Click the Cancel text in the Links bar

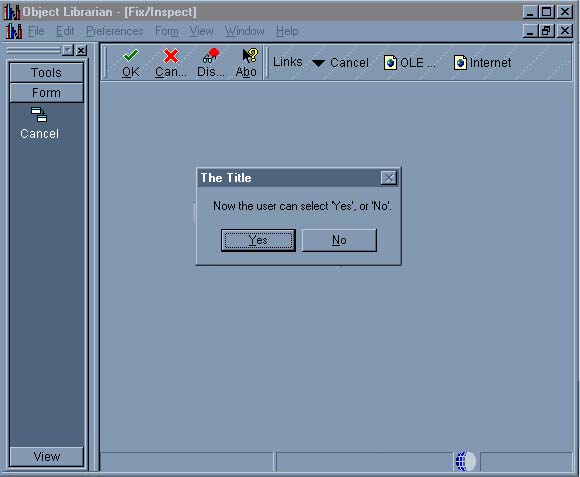click(349, 63)
